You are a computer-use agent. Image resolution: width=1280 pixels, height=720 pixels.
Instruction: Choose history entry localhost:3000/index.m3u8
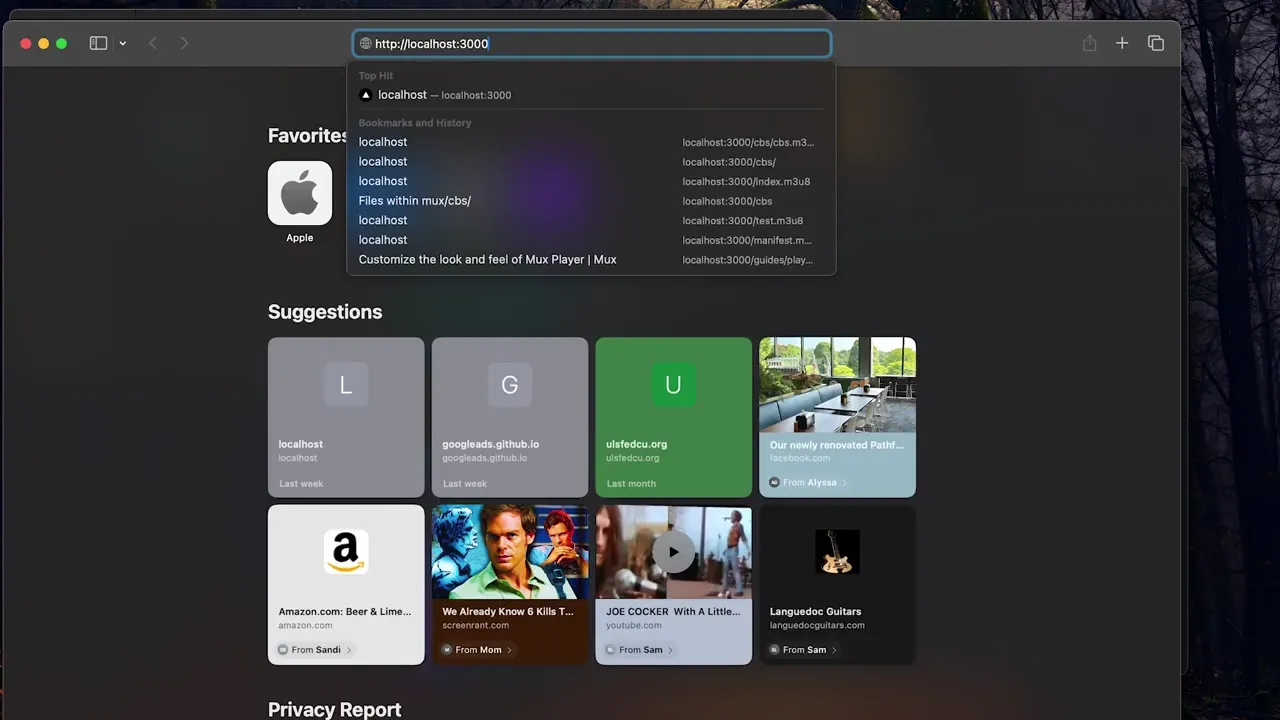coord(591,181)
